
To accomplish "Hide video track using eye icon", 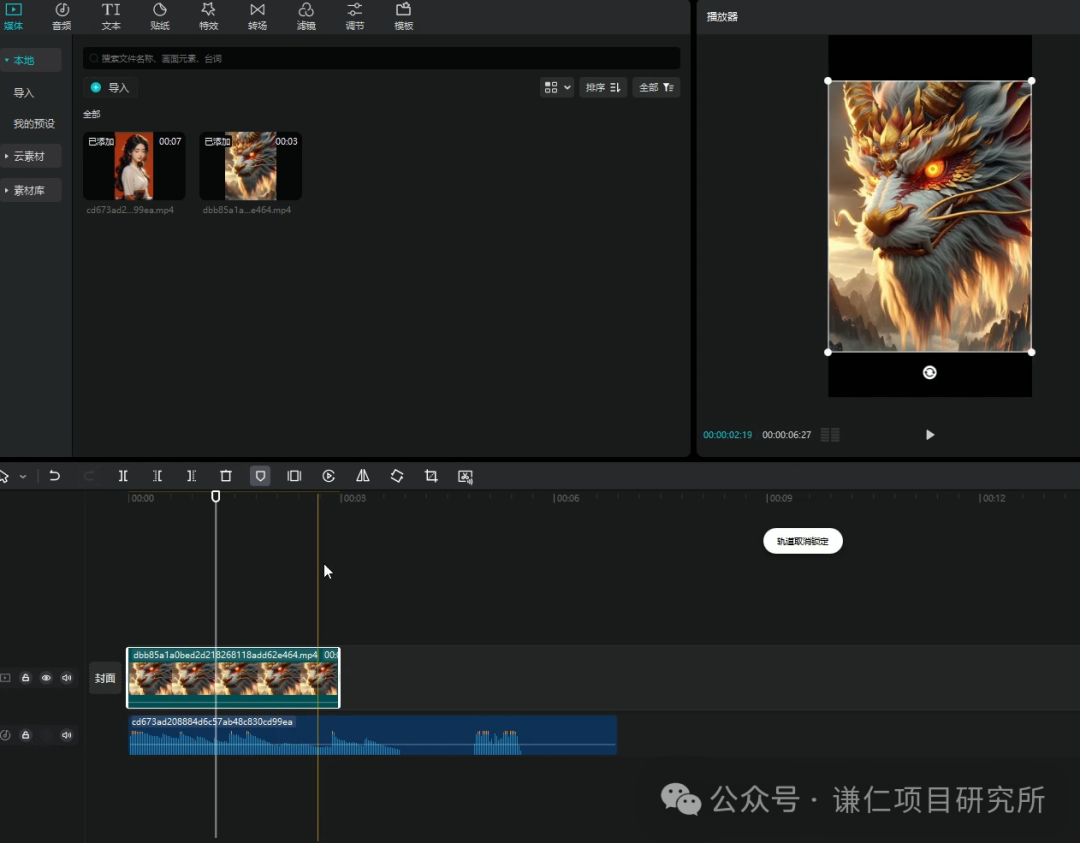I will point(46,678).
